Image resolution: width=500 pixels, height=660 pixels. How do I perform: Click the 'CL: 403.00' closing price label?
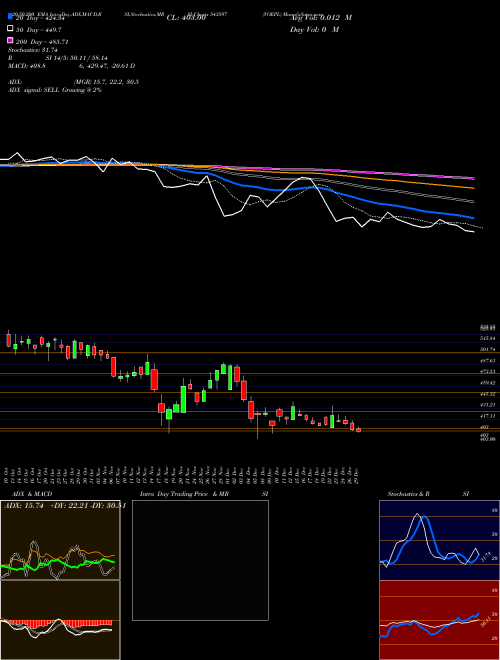tap(186, 18)
